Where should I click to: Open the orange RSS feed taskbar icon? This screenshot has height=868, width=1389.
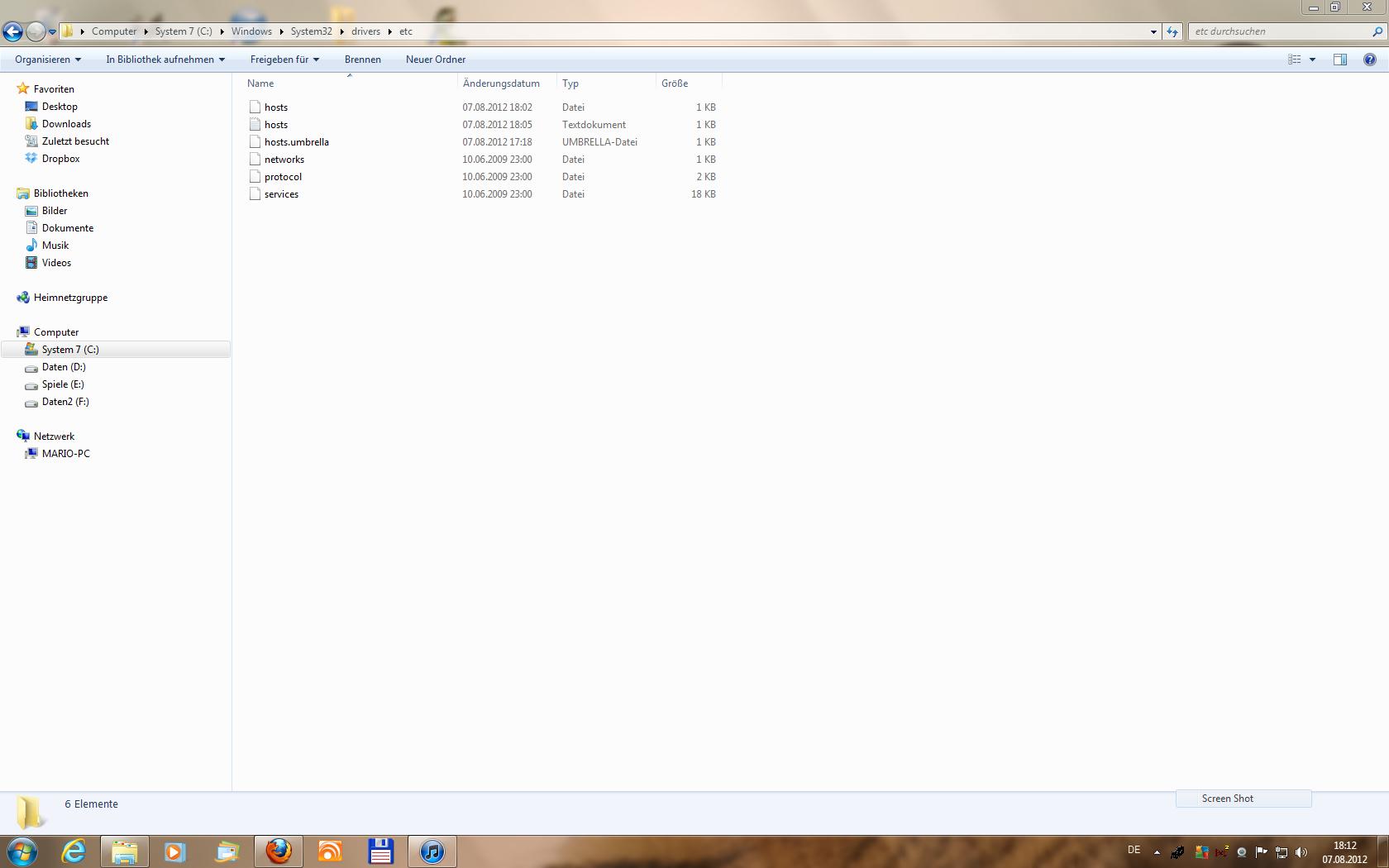(x=330, y=851)
